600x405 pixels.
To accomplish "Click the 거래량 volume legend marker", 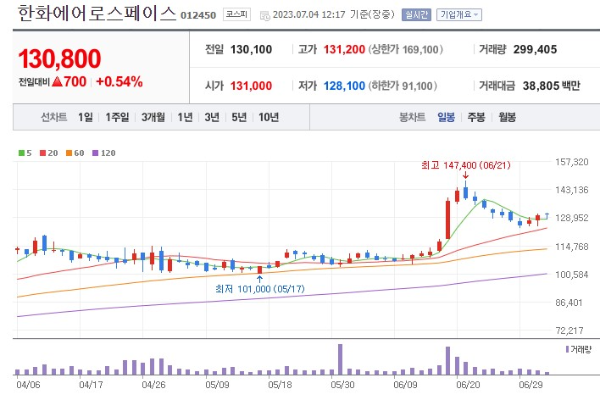I will pos(567,349).
